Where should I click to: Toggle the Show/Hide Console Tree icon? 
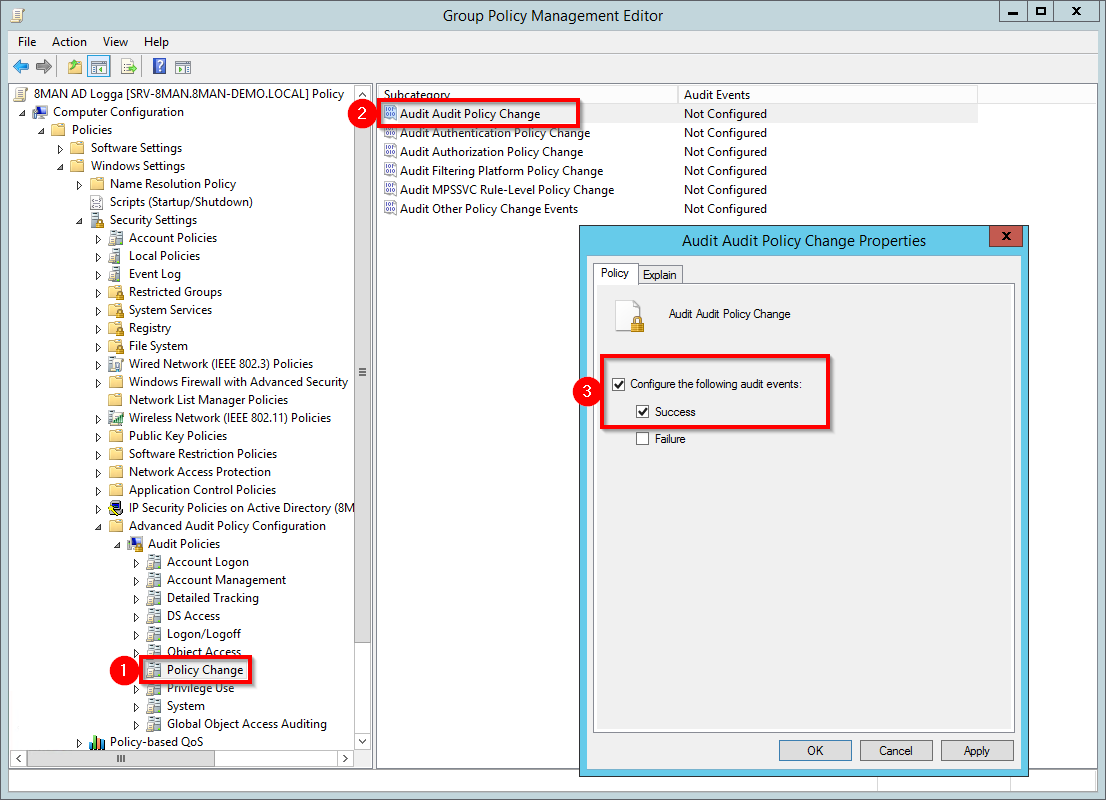pos(99,67)
